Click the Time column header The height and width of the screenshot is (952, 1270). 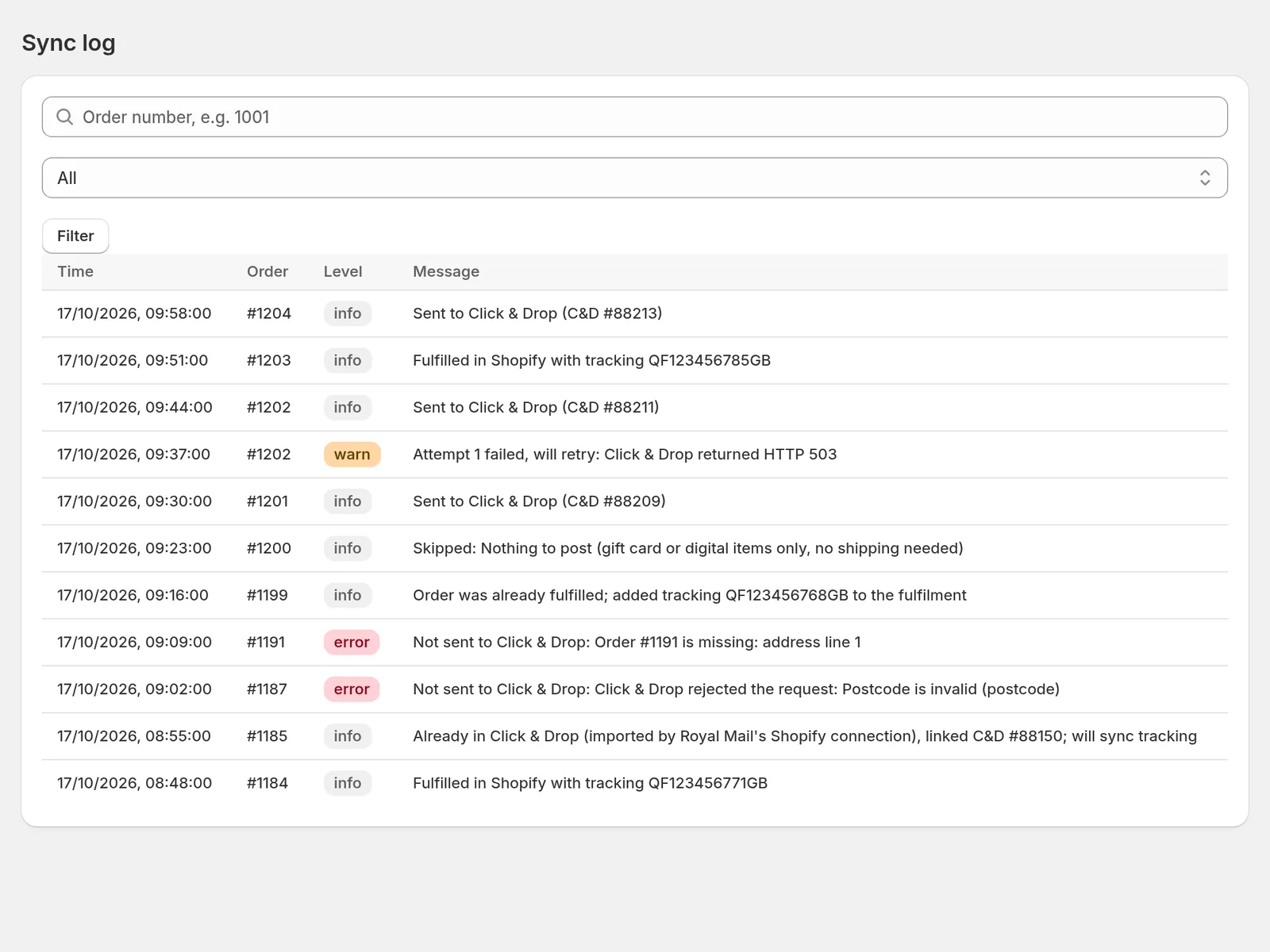[x=75, y=271]
